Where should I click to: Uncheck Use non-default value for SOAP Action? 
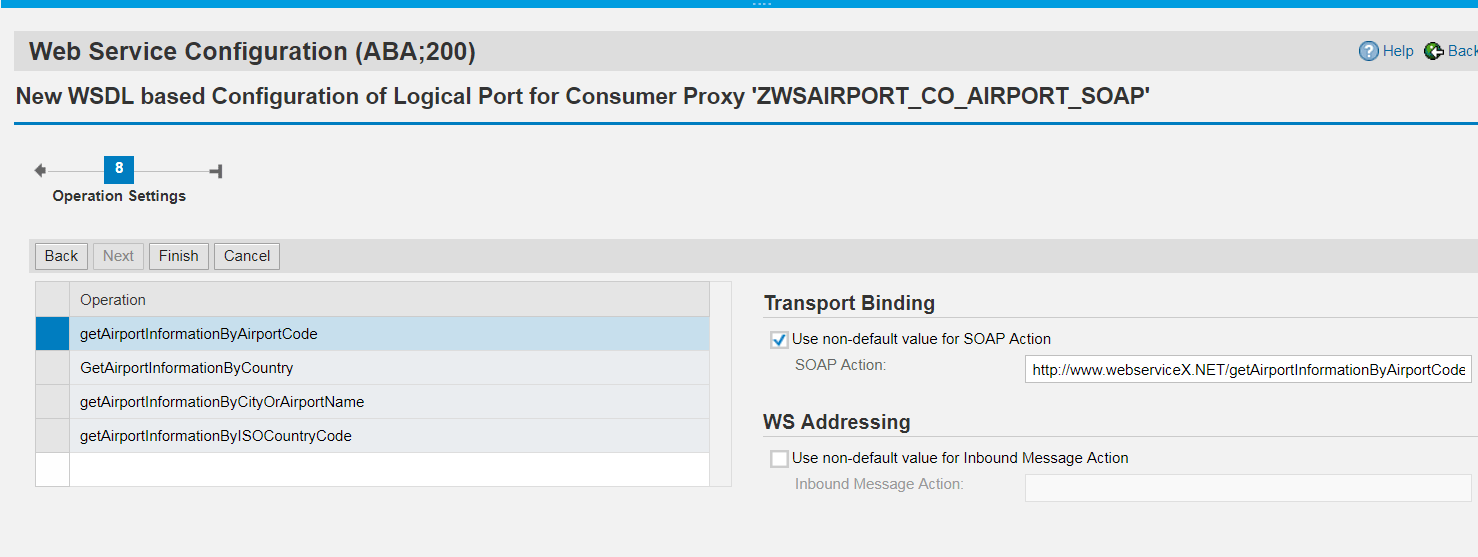779,339
